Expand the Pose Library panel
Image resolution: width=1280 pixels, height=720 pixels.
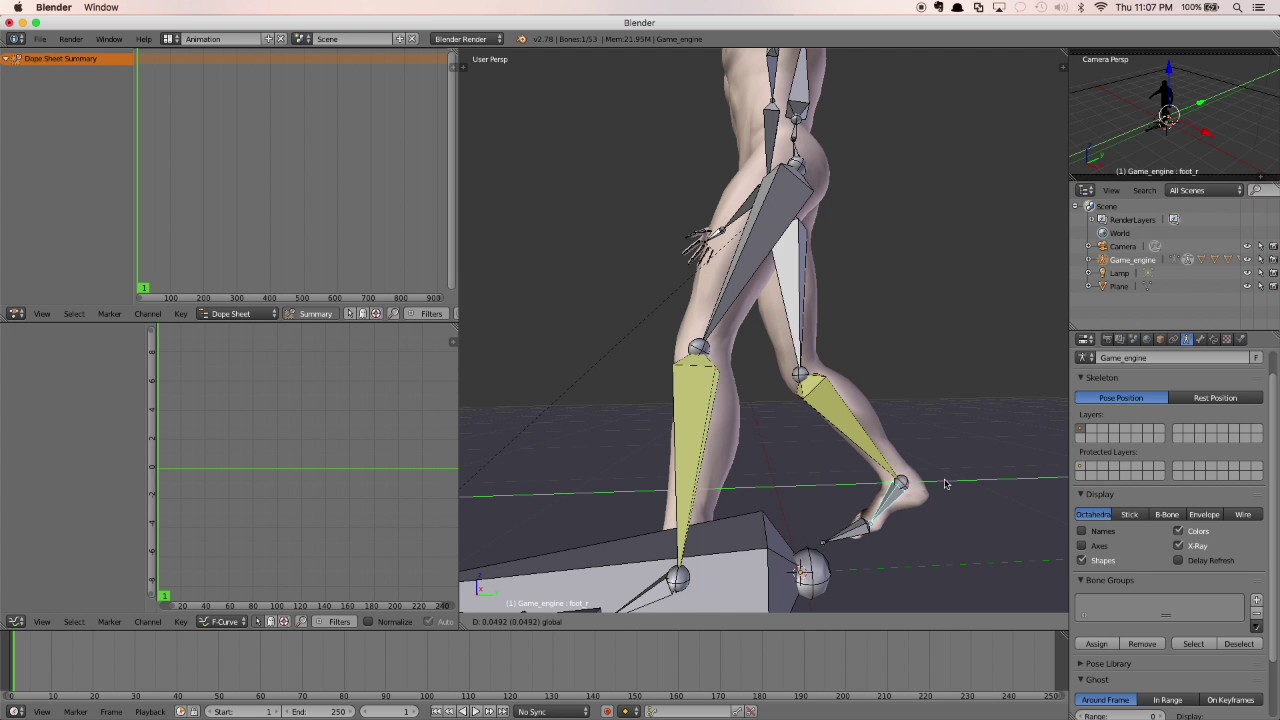pos(1108,664)
